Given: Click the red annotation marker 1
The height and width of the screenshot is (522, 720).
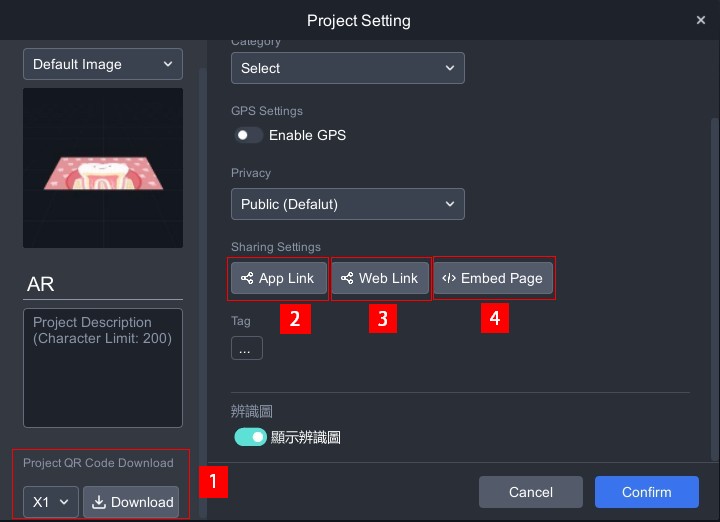Looking at the screenshot, I should (214, 482).
